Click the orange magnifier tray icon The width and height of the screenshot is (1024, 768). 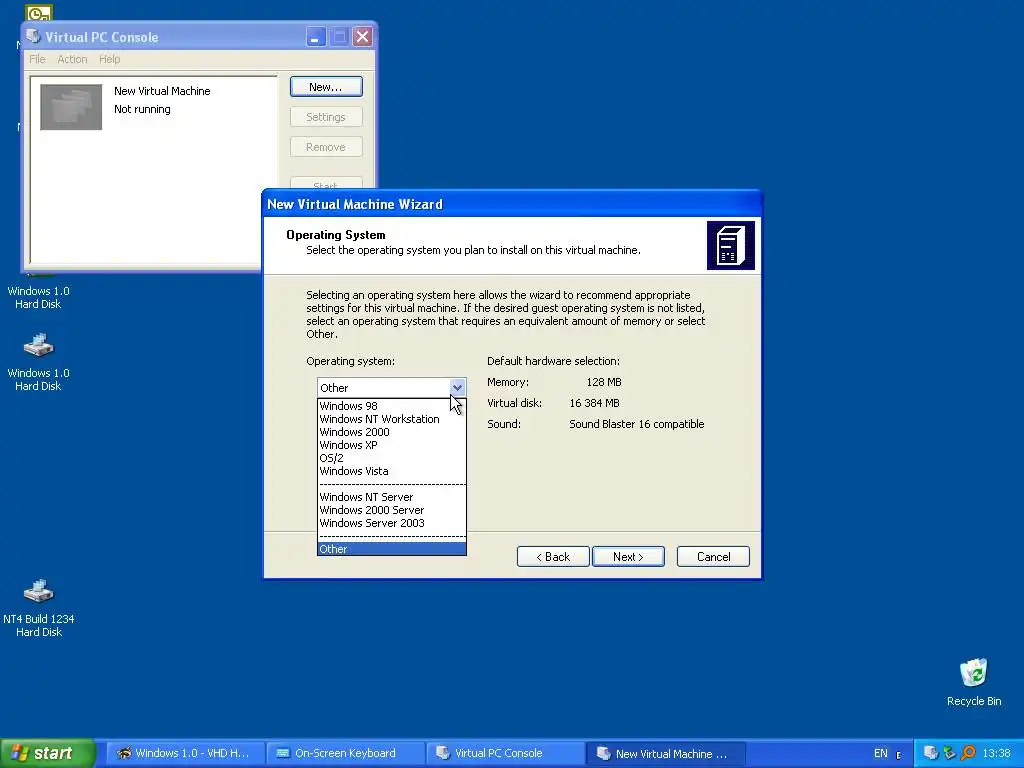pos(968,753)
